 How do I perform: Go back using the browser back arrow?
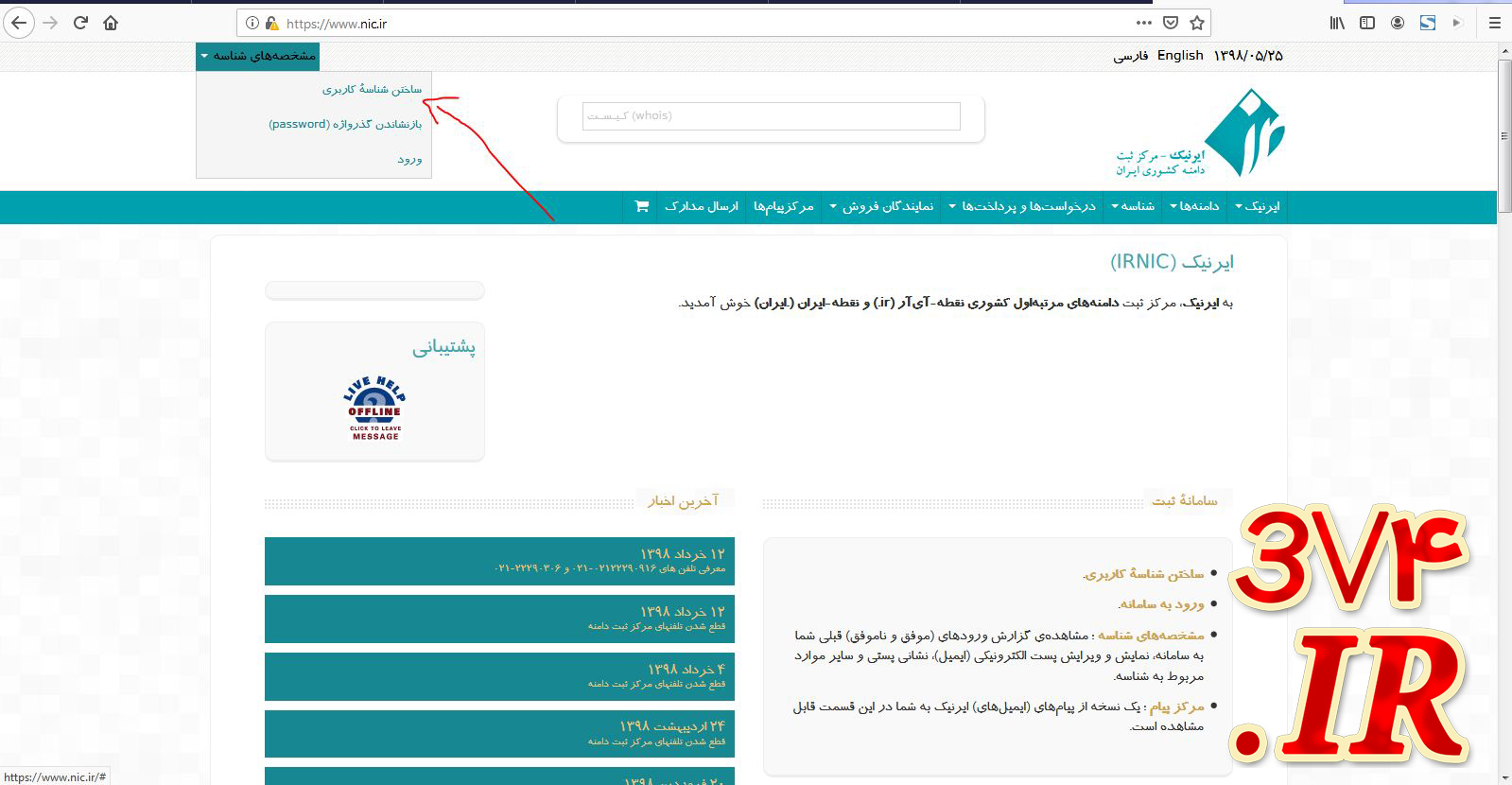pos(19,23)
